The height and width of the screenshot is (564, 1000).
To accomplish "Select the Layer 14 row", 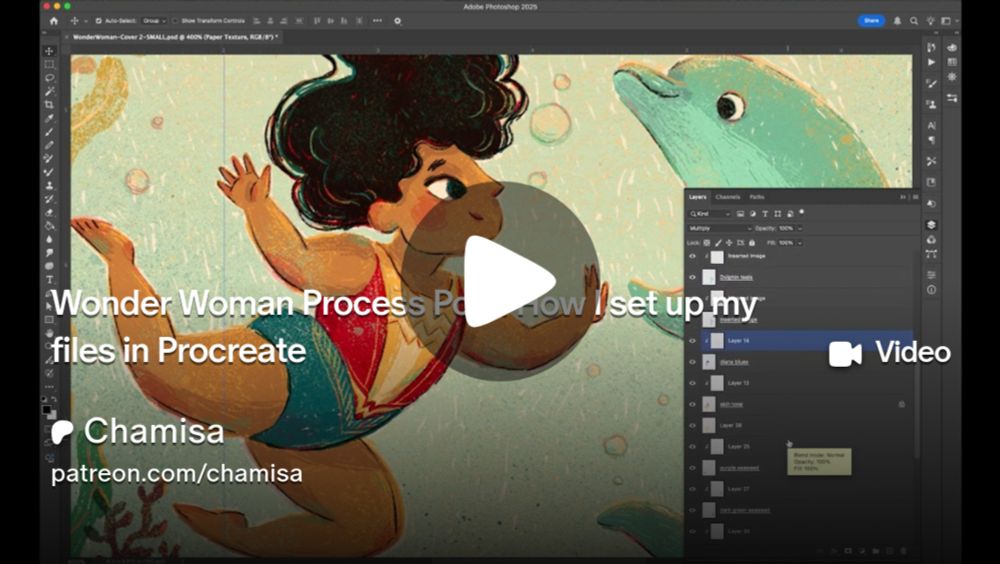I will [x=807, y=341].
